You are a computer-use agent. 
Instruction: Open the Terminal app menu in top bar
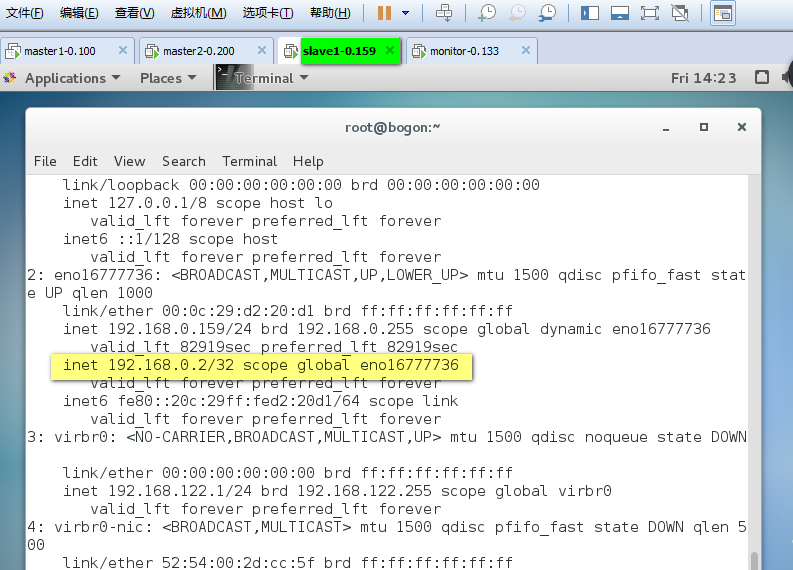(x=263, y=78)
